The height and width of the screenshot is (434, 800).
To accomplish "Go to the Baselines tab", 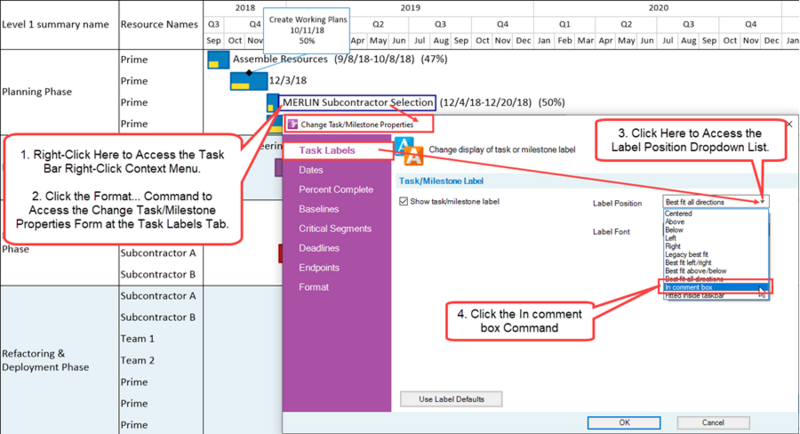I will pos(318,209).
